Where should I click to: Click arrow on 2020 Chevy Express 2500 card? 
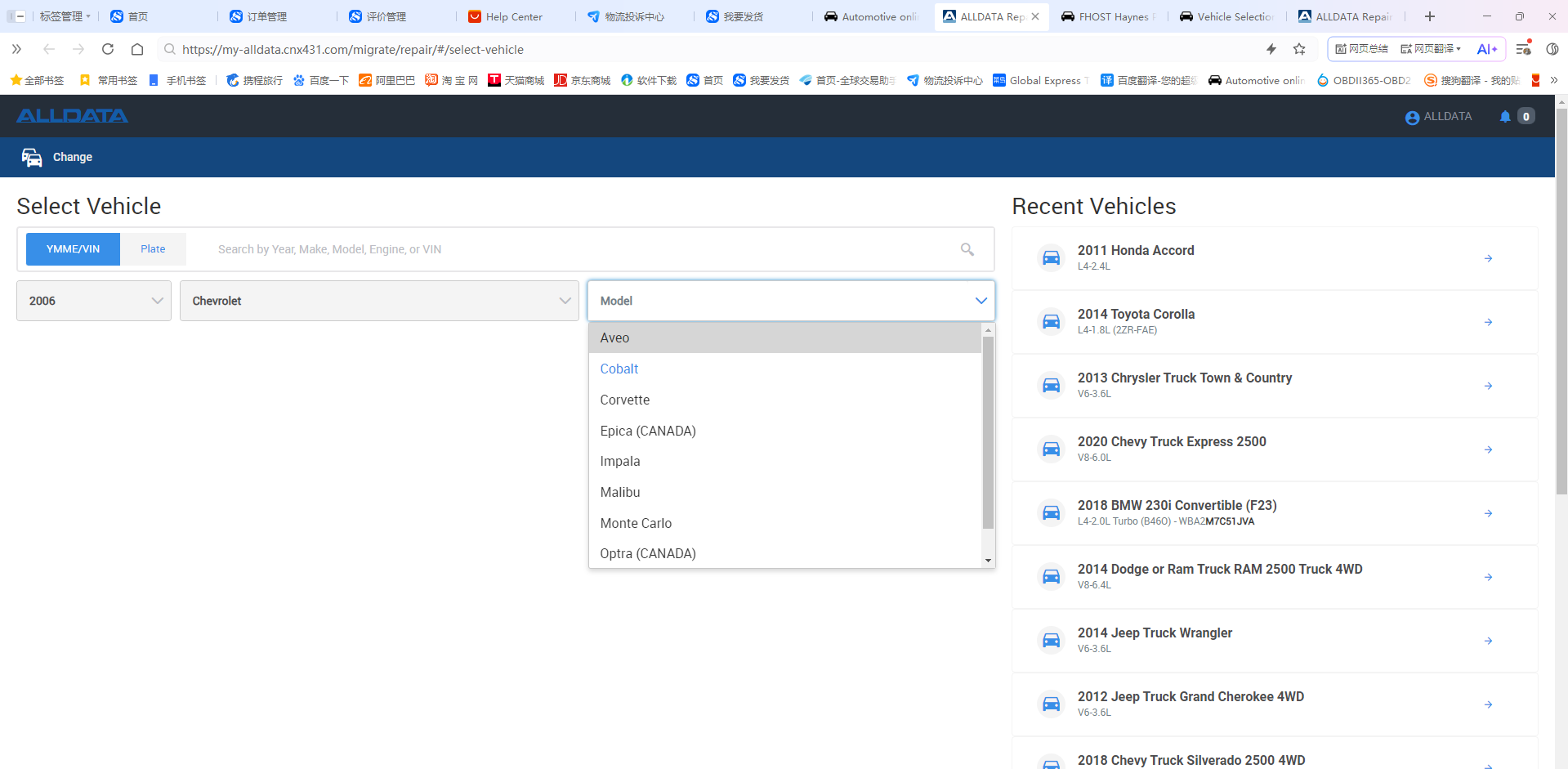[1489, 449]
